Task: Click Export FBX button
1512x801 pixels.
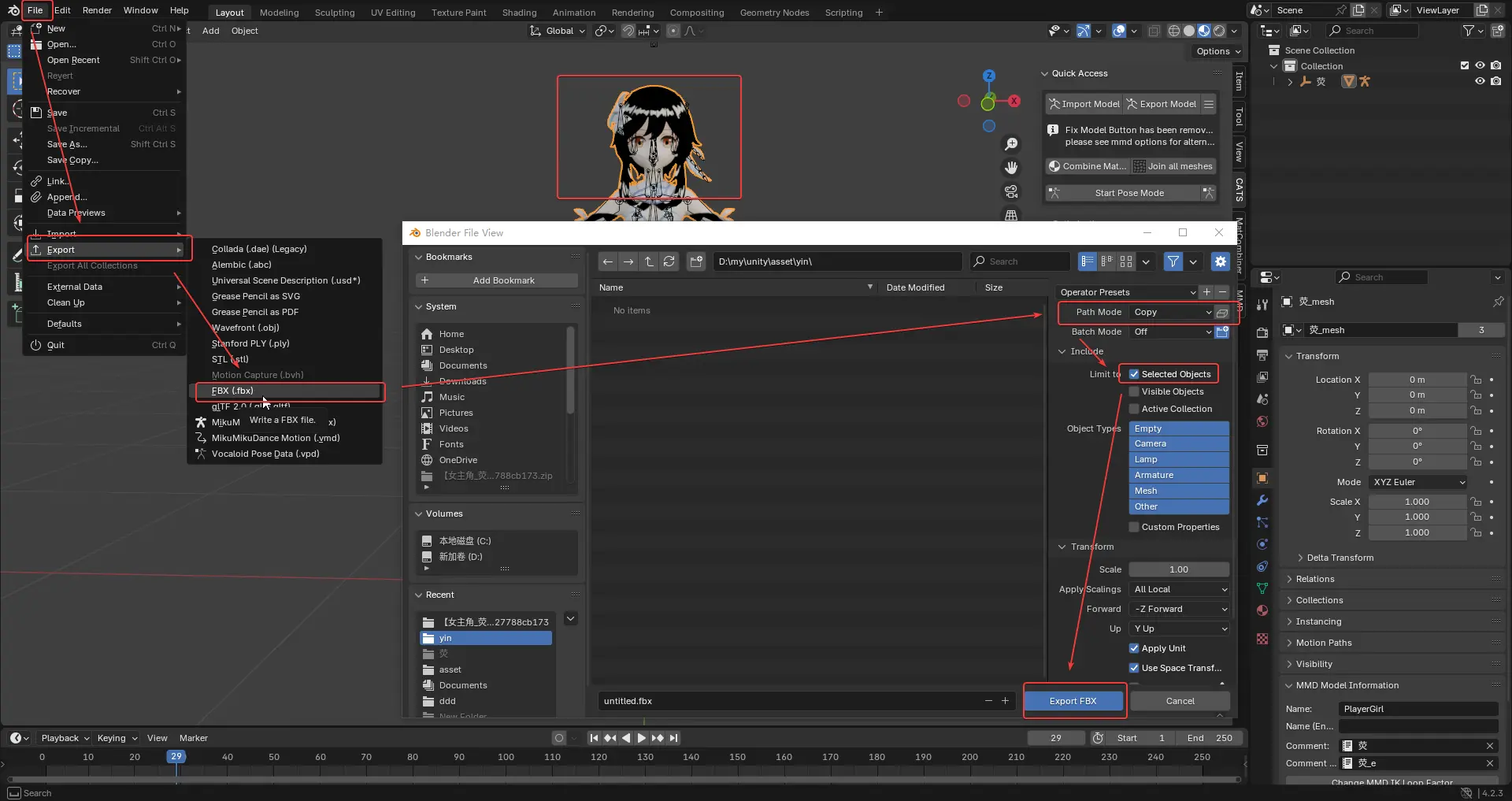Action: 1073,701
